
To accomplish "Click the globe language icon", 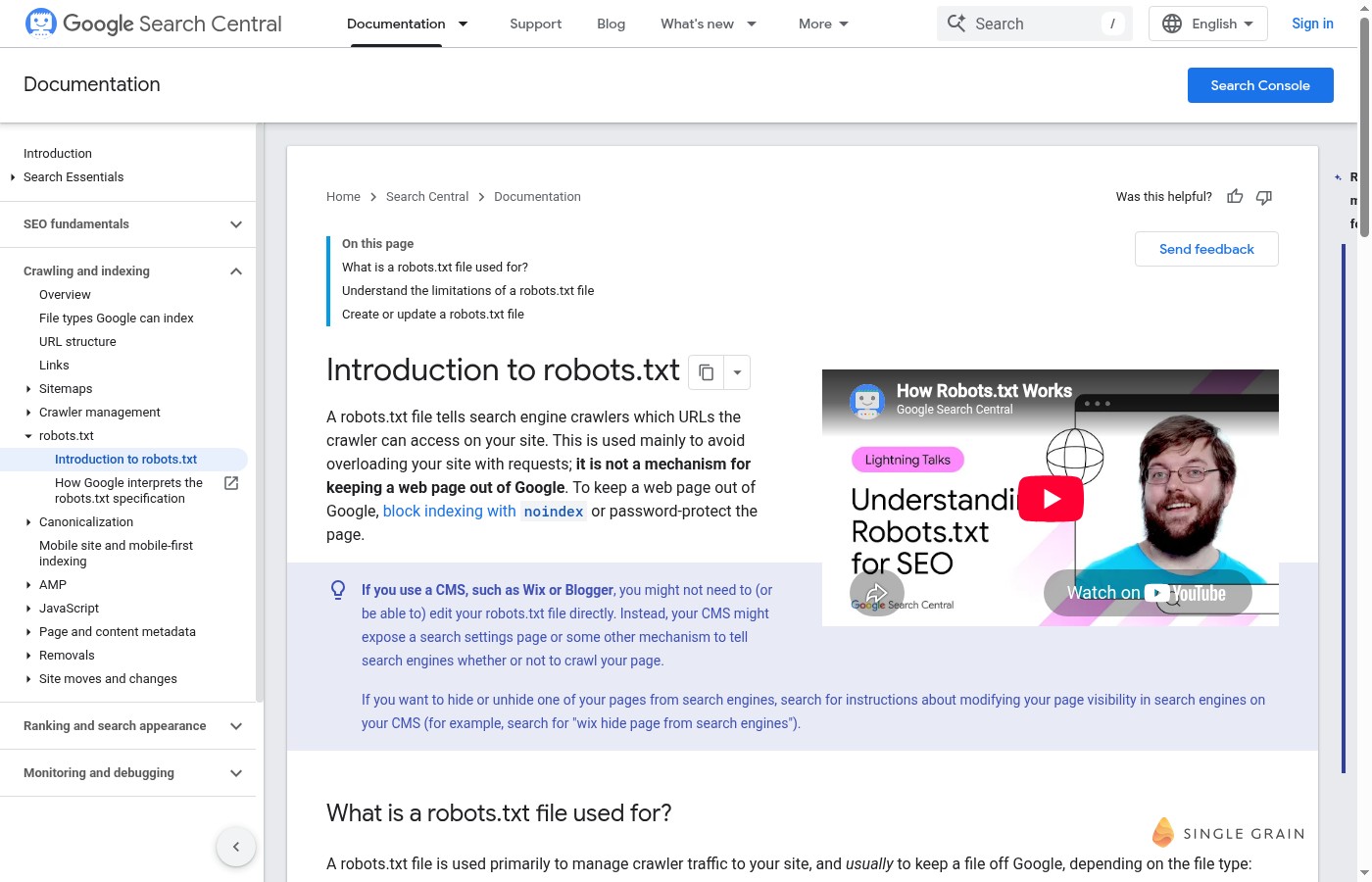I will tap(1172, 24).
